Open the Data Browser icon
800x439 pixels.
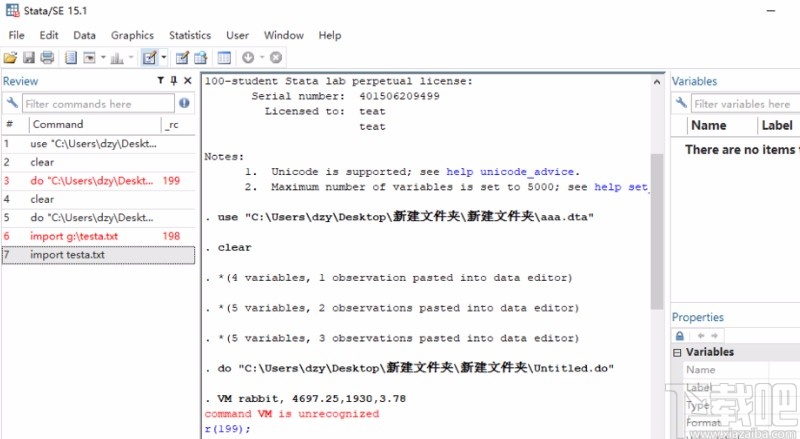point(201,58)
